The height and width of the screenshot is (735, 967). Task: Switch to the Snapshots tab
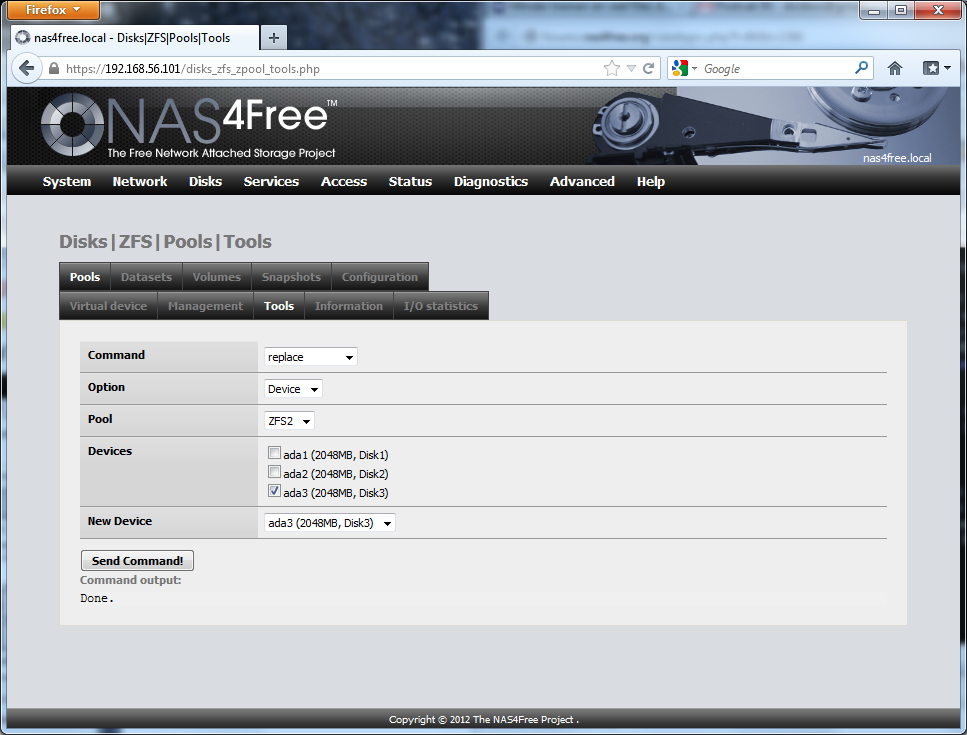291,277
